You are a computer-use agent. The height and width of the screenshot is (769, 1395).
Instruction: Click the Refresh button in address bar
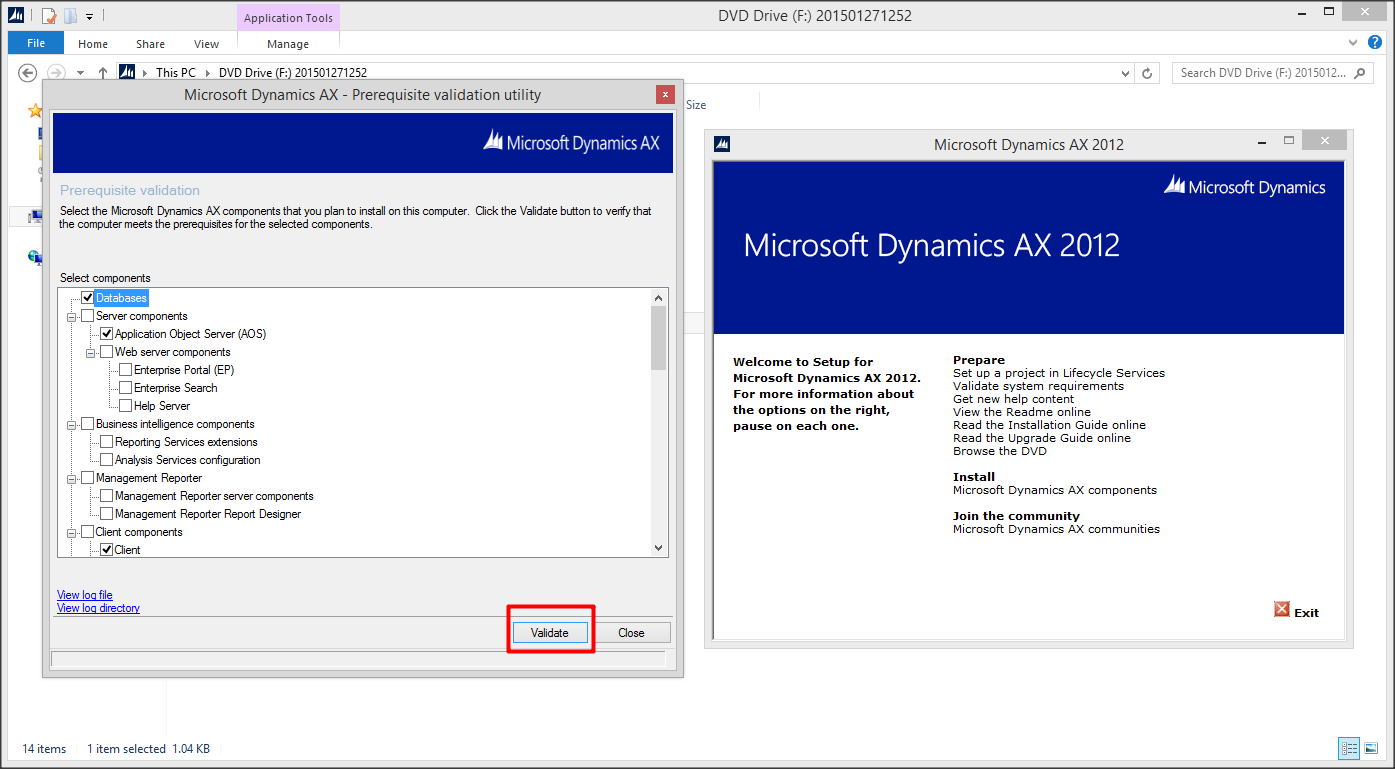tap(1148, 73)
